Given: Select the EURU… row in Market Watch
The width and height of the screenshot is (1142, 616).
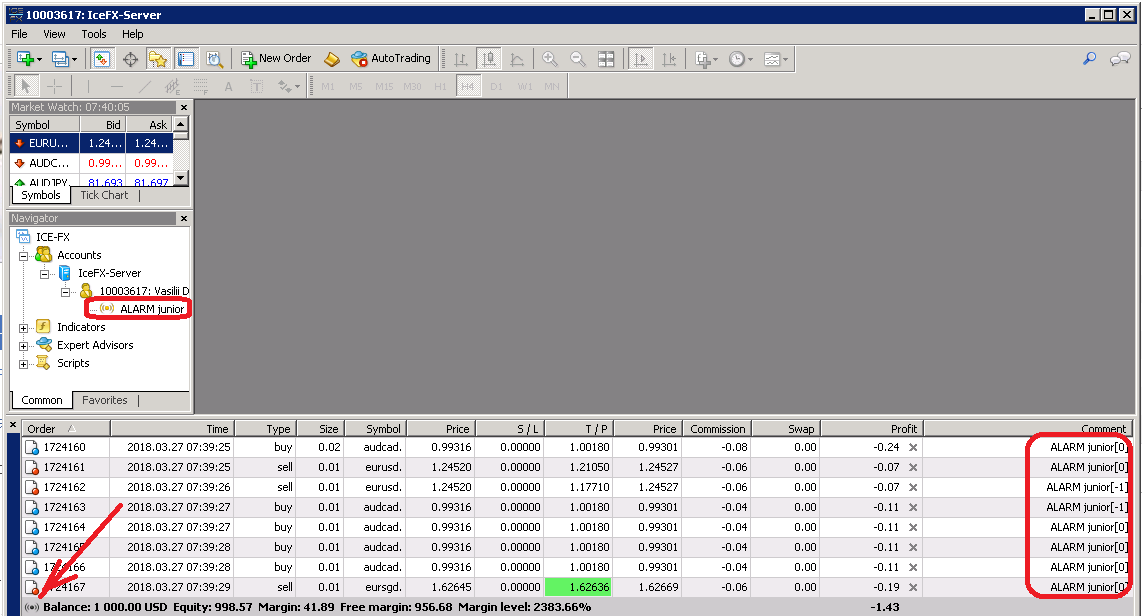Looking at the screenshot, I should [x=92, y=143].
